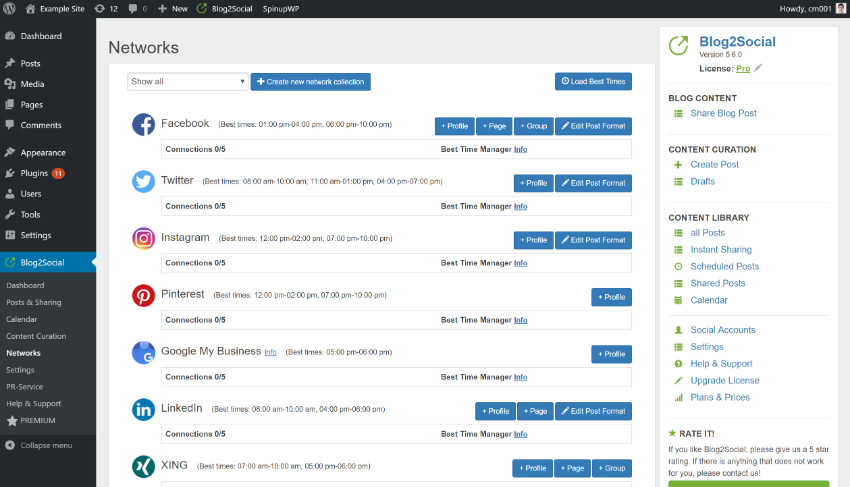This screenshot has height=487, width=850.
Task: Open the comments bubble icon in admin bar
Action: [133, 9]
